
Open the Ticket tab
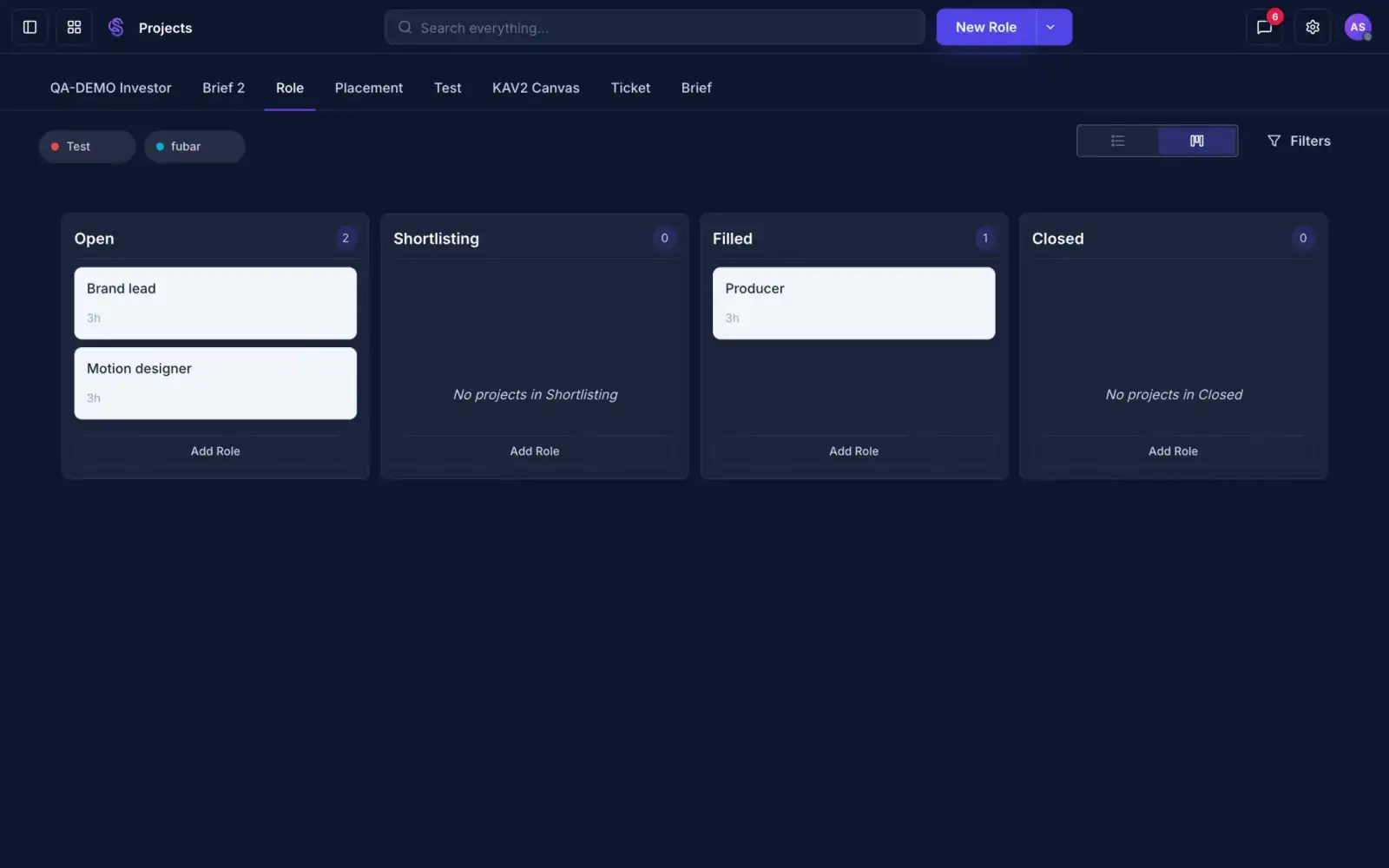630,88
